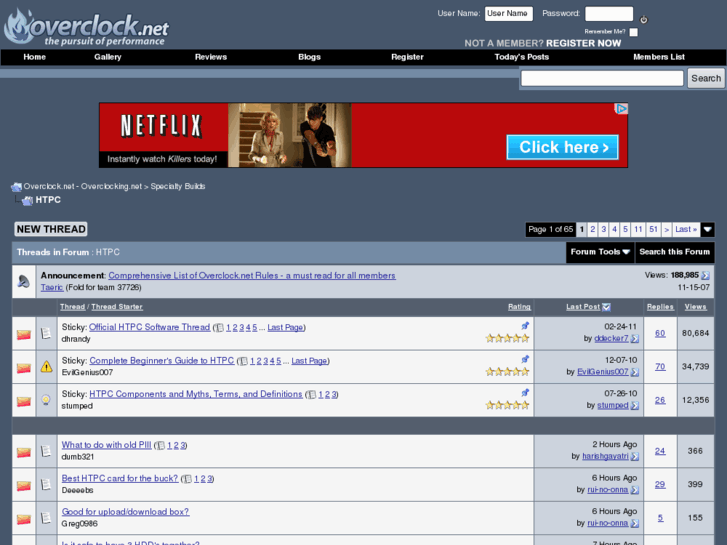The image size is (727, 545).
Task: Sort threads by Replies column
Action: point(660,307)
